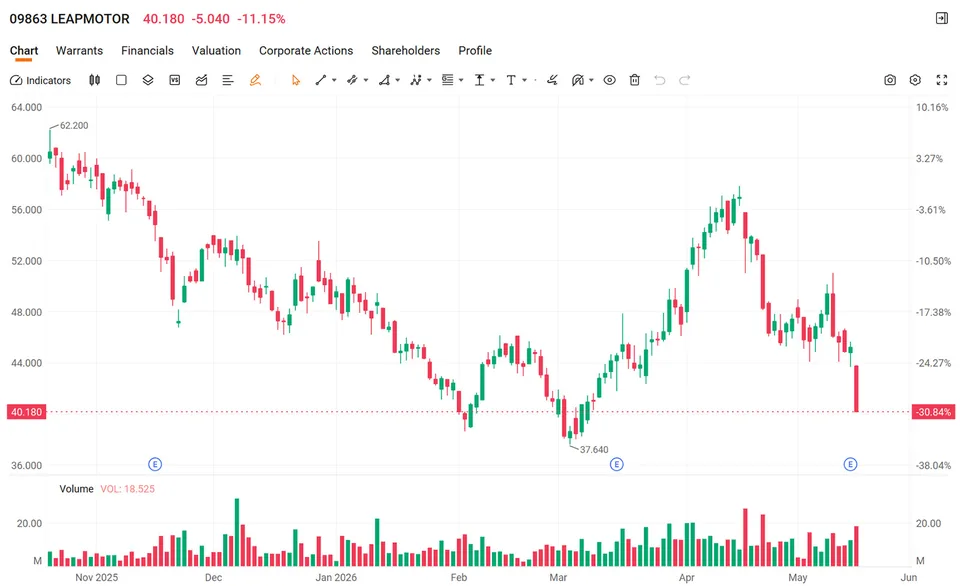This screenshot has height=586, width=960.
Task: Select the text annotation T tool
Action: pyautogui.click(x=511, y=80)
